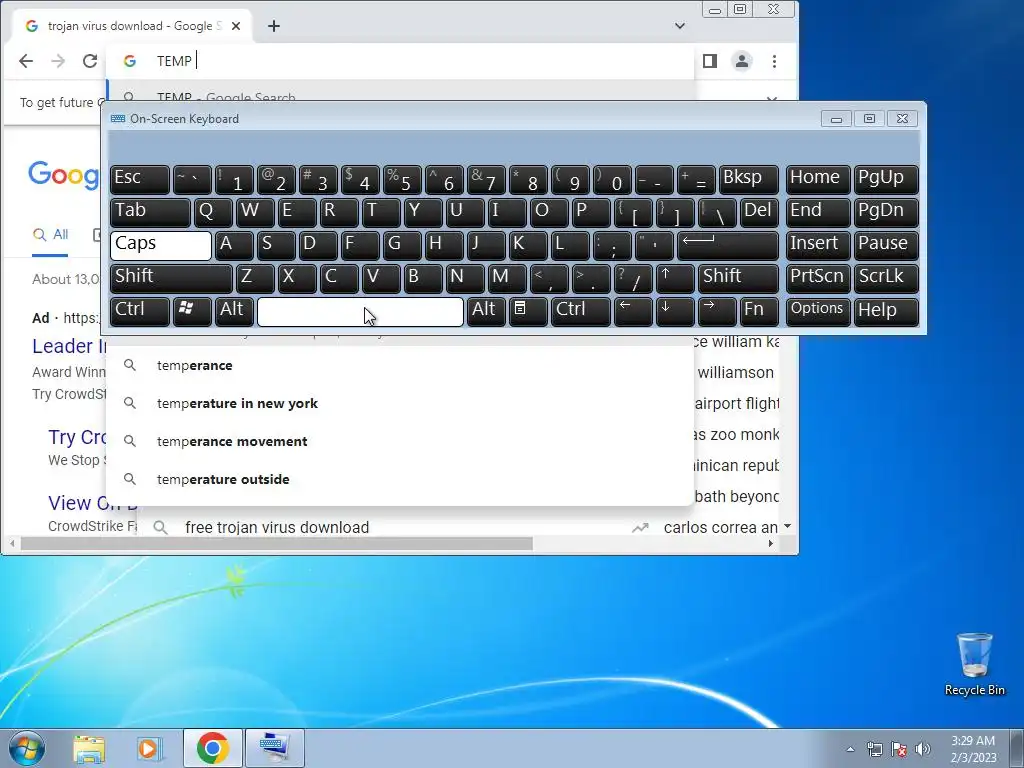Open the Action Center flag icon

tap(899, 749)
